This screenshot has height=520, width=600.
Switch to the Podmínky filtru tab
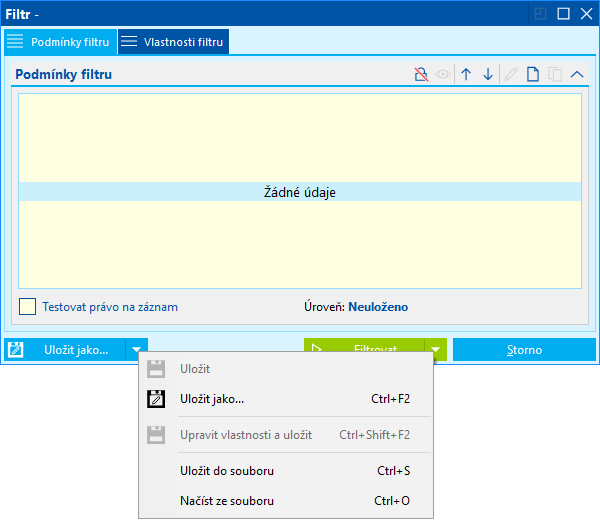click(60, 42)
